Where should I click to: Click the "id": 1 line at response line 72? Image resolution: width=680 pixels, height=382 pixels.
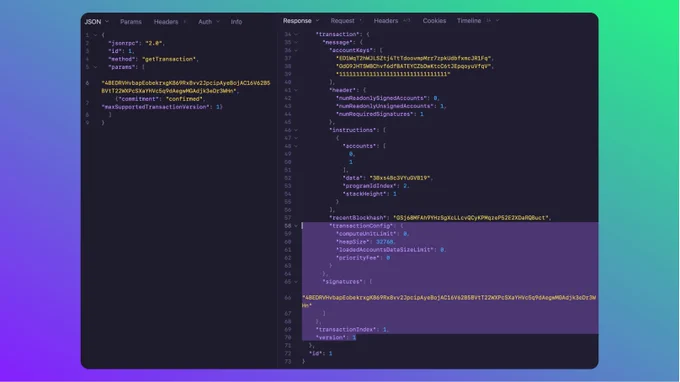point(320,353)
